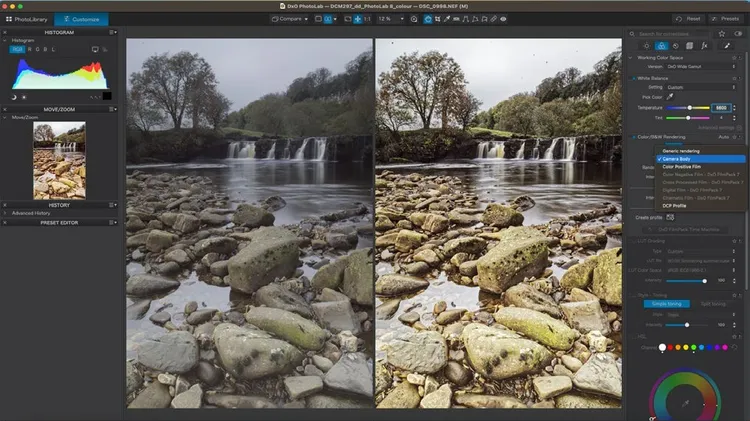Toggle Color/B&W Rendering correction on/off
Viewport: 750px width, 421px height.
634,137
